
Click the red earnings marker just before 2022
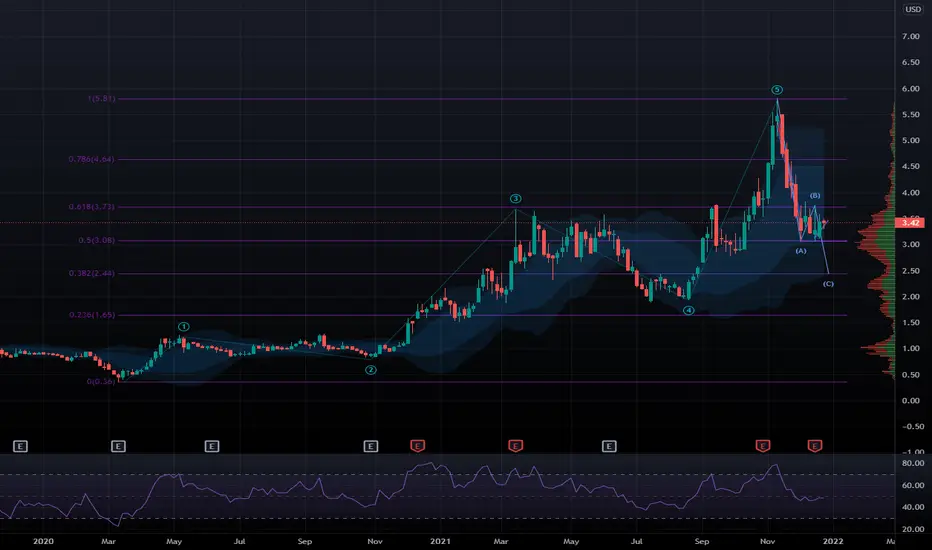click(x=815, y=446)
